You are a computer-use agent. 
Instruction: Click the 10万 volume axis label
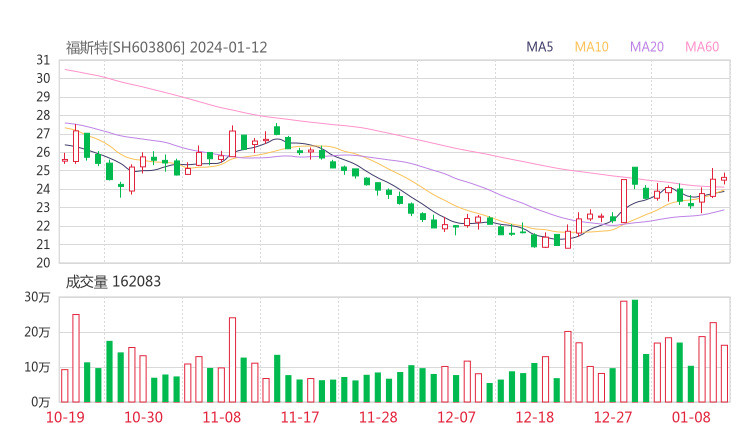(37, 367)
